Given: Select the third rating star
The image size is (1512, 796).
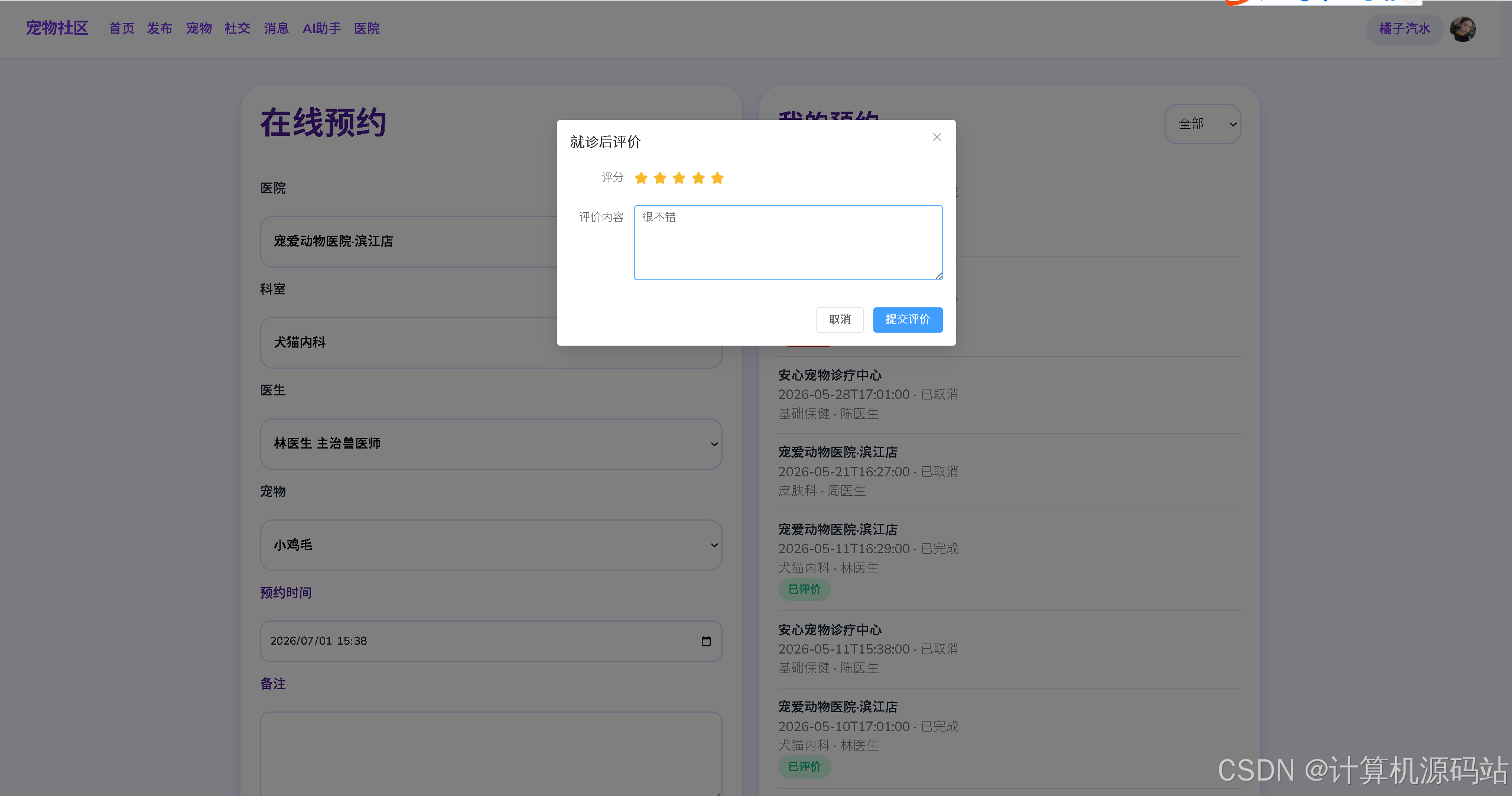Looking at the screenshot, I should click(679, 178).
